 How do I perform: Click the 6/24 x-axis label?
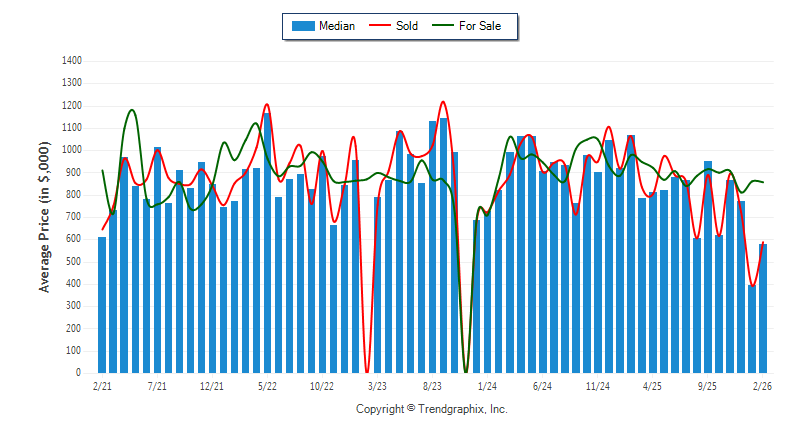tap(543, 385)
